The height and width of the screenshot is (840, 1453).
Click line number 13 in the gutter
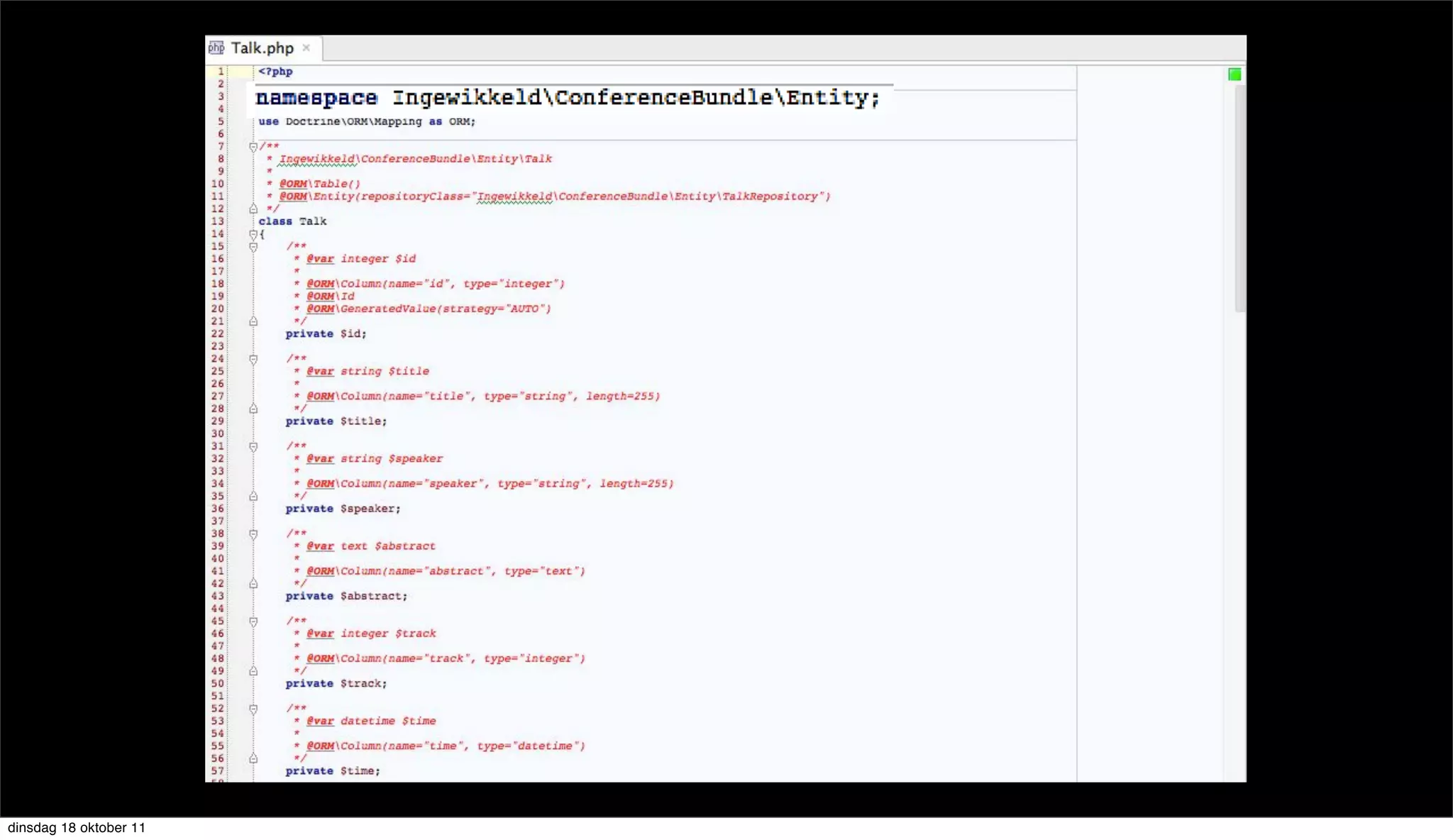point(217,221)
